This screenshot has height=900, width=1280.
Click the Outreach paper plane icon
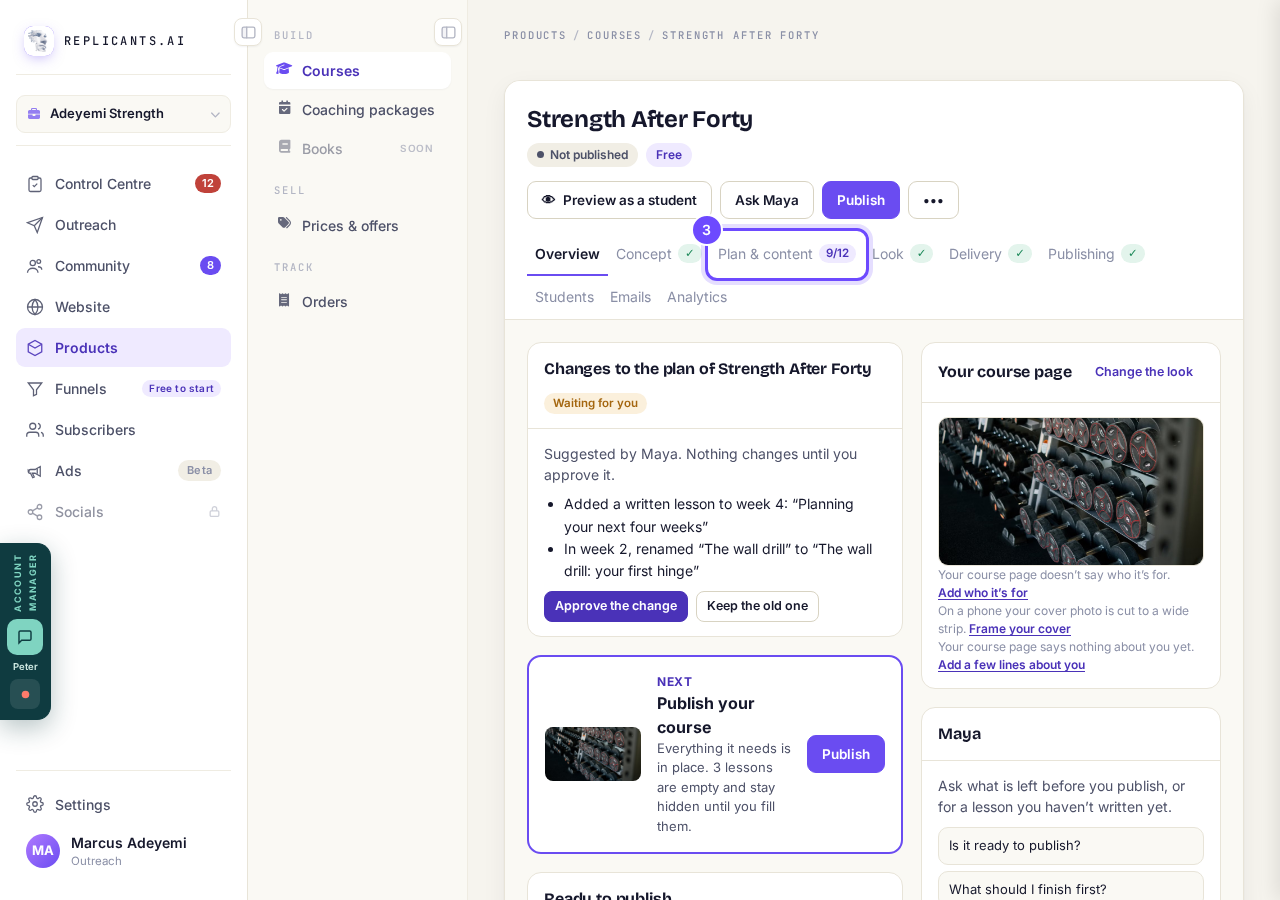pyautogui.click(x=35, y=225)
